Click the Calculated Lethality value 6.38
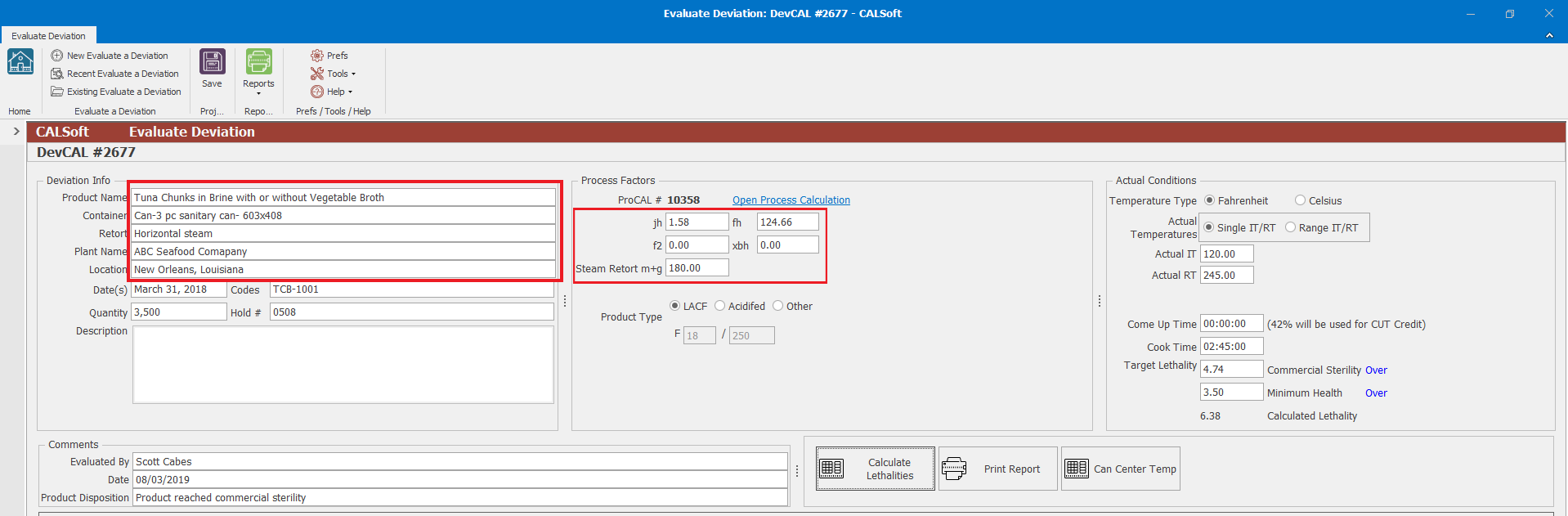1568x516 pixels. 1210,416
